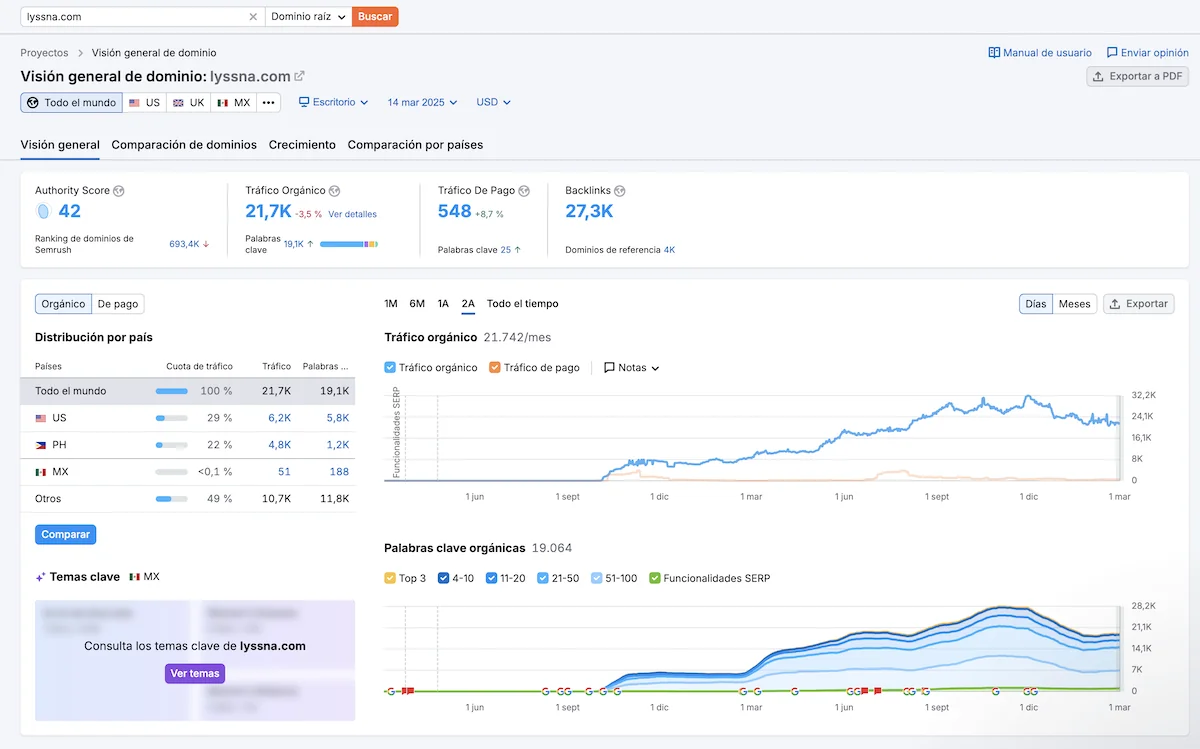Open the Authority Score info icon
1200x749 pixels.
(119, 190)
